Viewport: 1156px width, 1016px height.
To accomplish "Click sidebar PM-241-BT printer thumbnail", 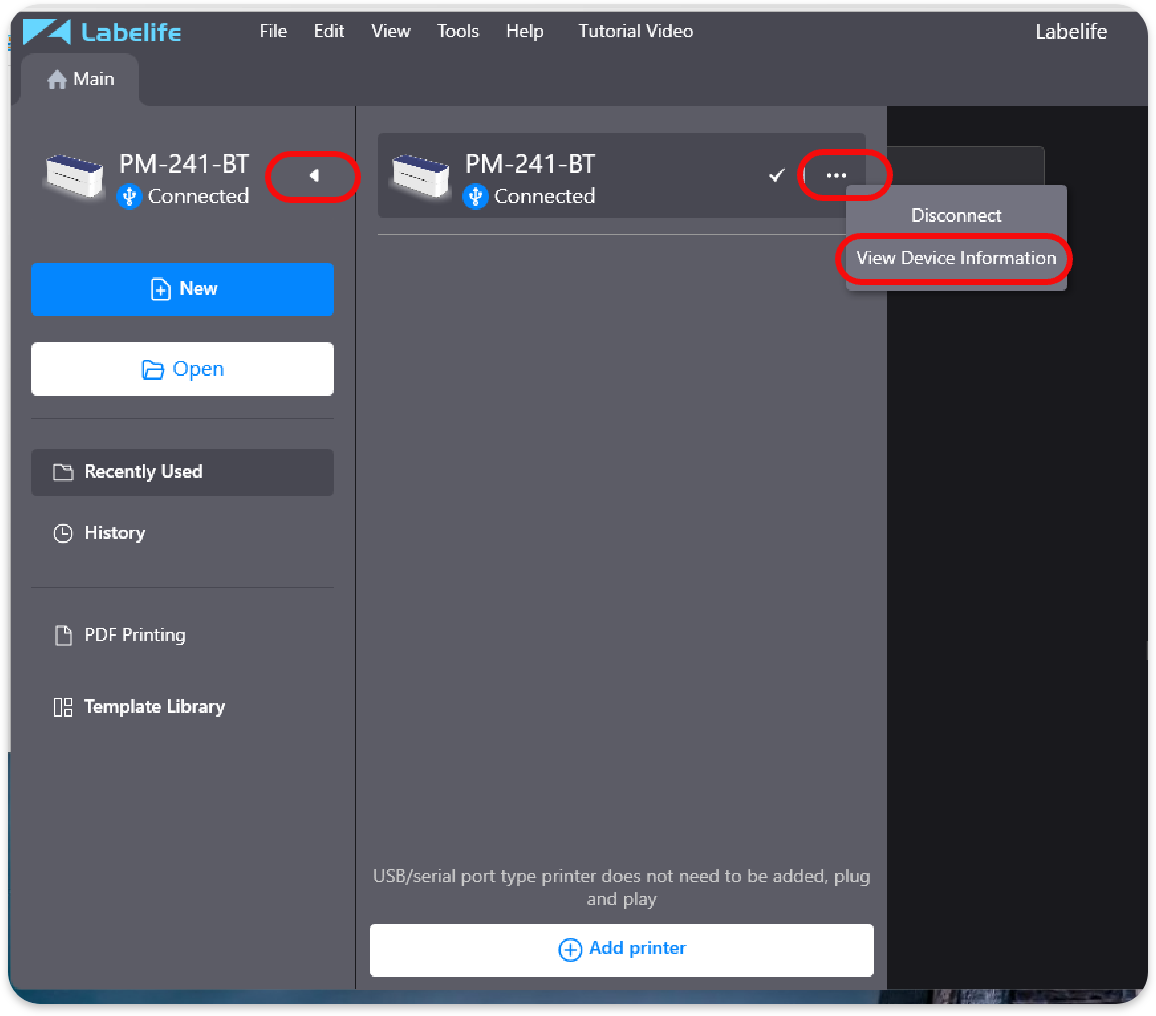I will click(x=74, y=175).
